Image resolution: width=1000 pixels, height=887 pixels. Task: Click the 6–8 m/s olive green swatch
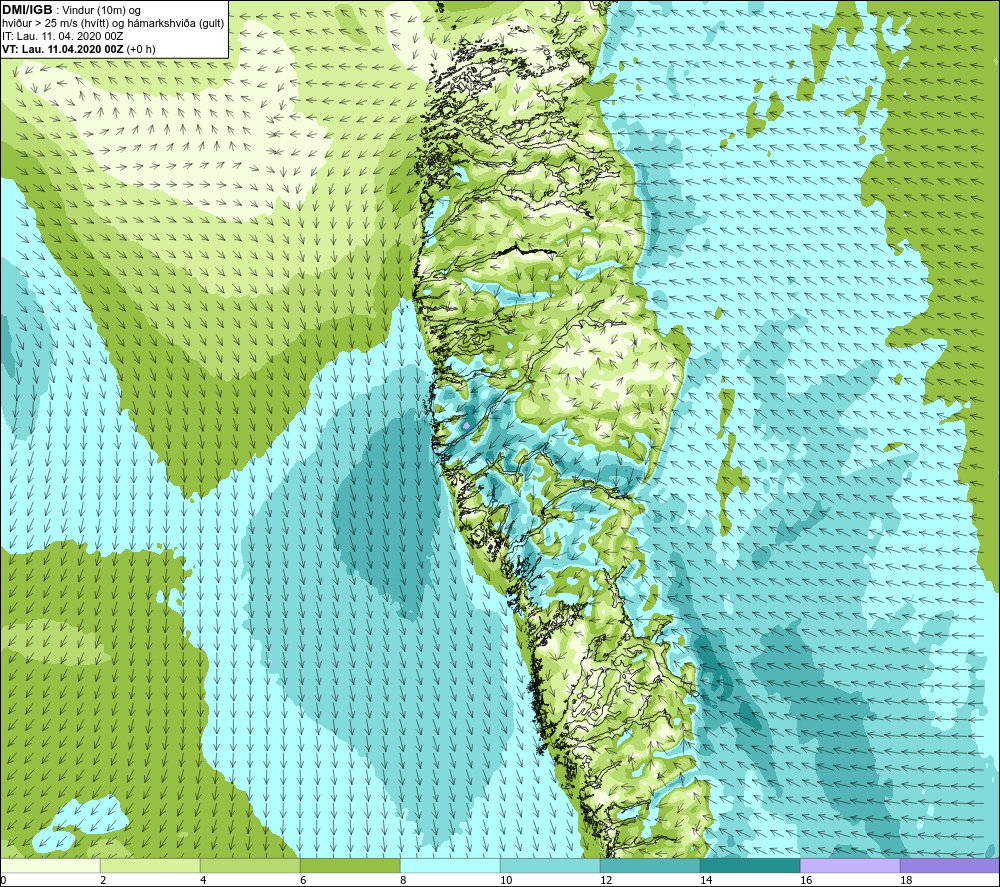coord(350,865)
